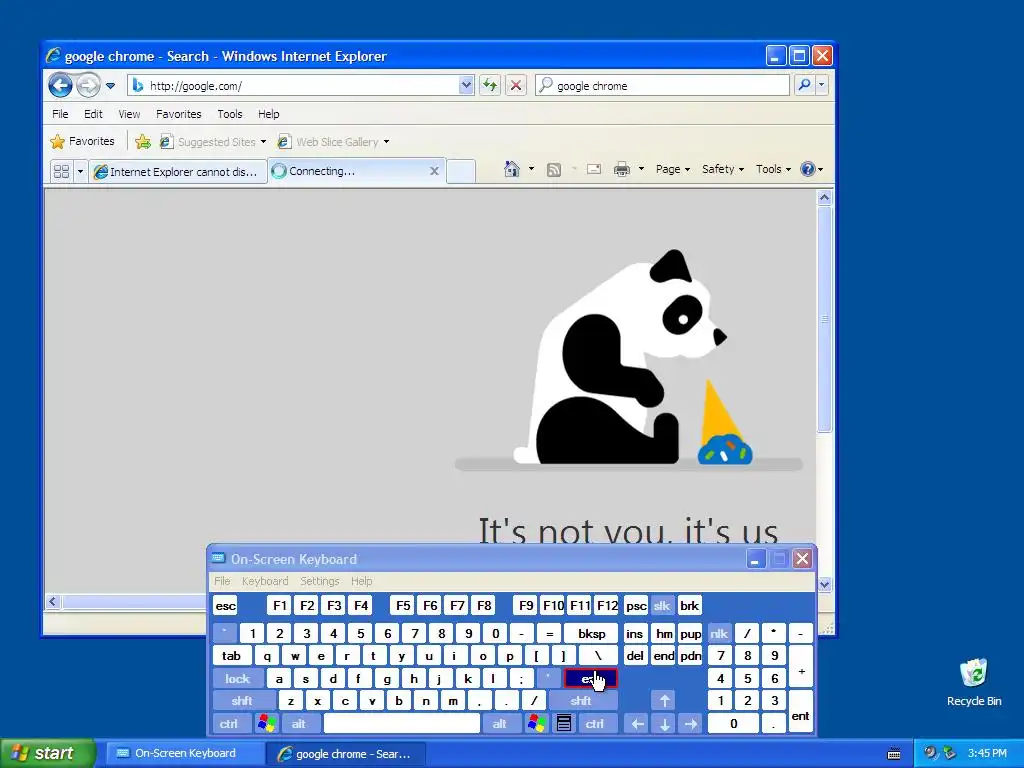
Task: Open the View menu in Internet Explorer
Action: tap(129, 114)
